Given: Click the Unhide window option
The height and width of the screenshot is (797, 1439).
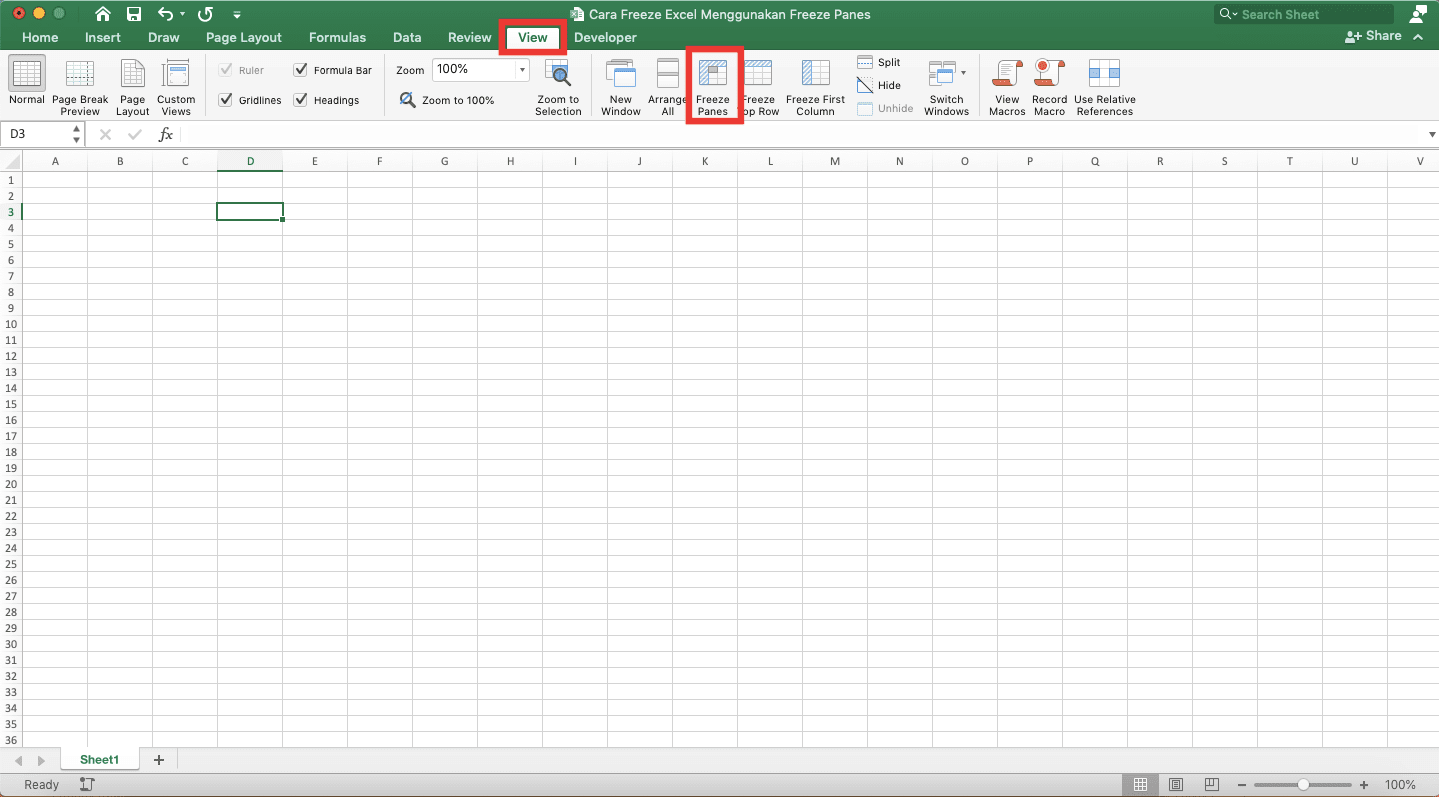Looking at the screenshot, I should (x=885, y=108).
